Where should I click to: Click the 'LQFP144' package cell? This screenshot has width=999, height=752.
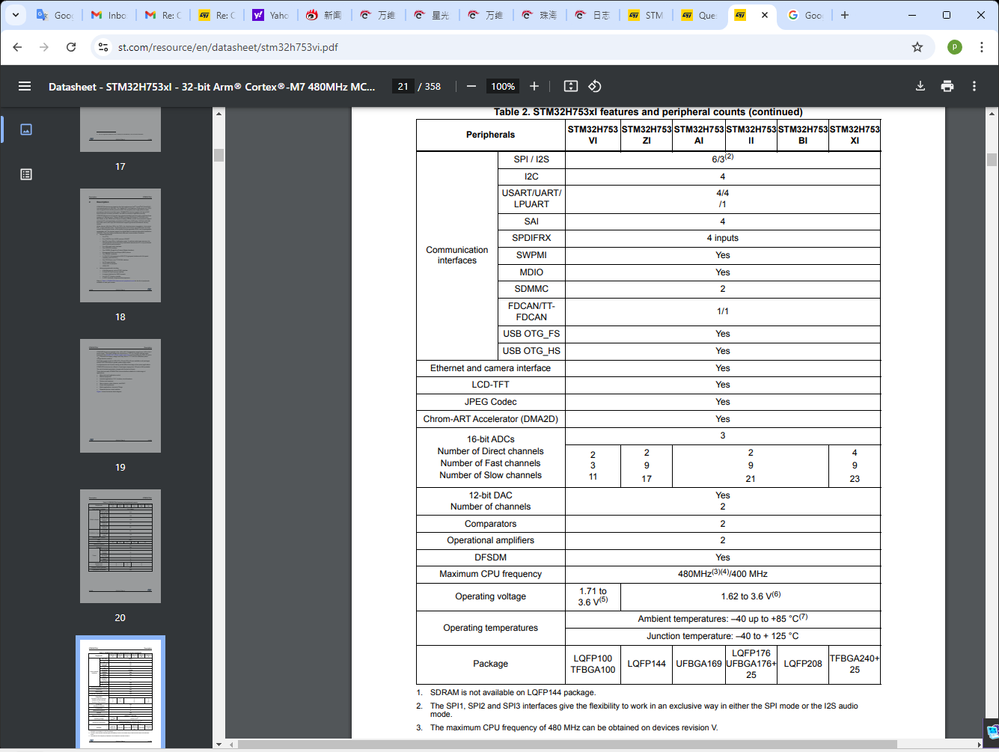point(646,663)
